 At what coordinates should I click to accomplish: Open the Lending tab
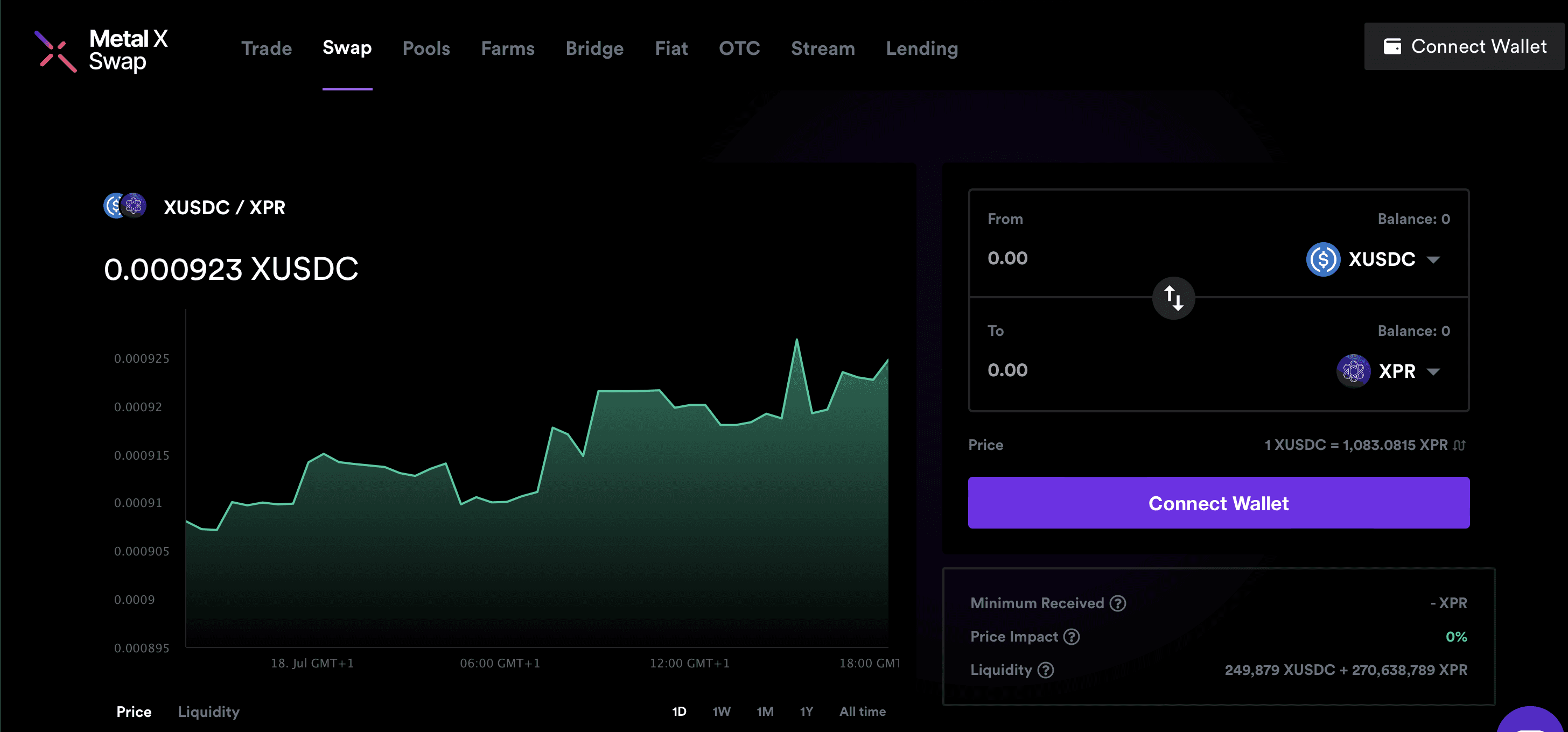coord(921,48)
